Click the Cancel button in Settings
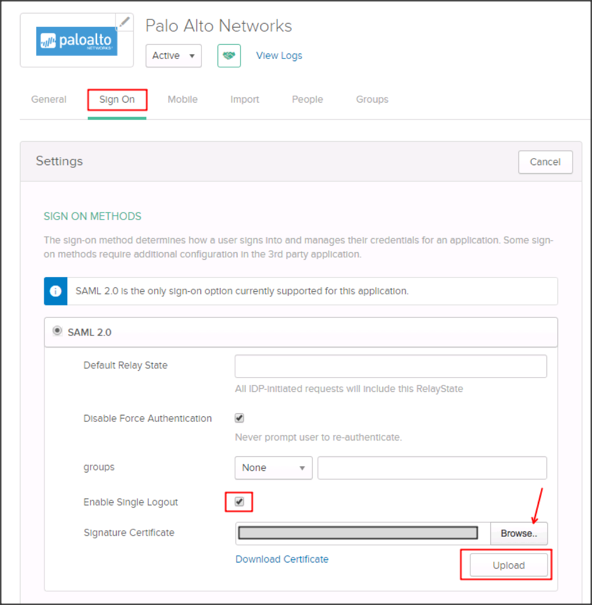592x605 pixels. (x=545, y=162)
